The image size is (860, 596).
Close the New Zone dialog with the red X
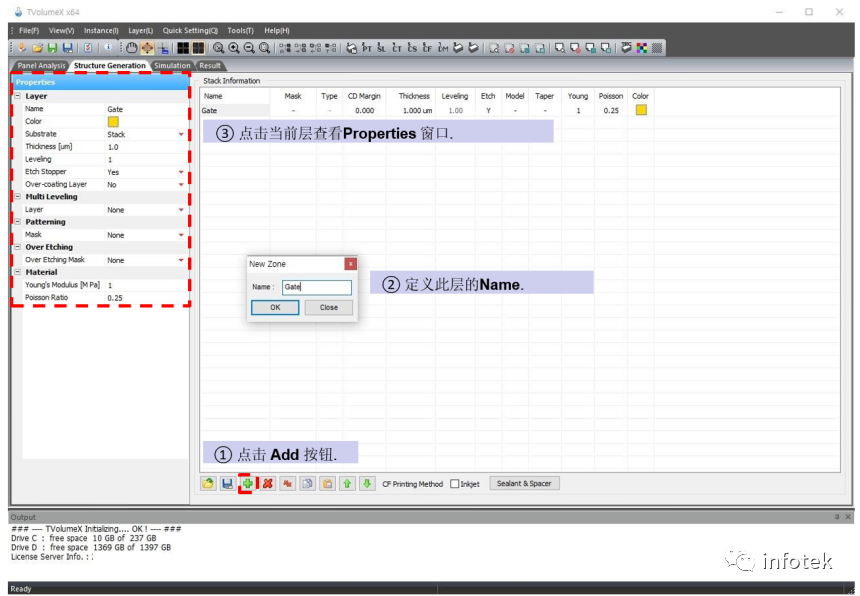350,264
